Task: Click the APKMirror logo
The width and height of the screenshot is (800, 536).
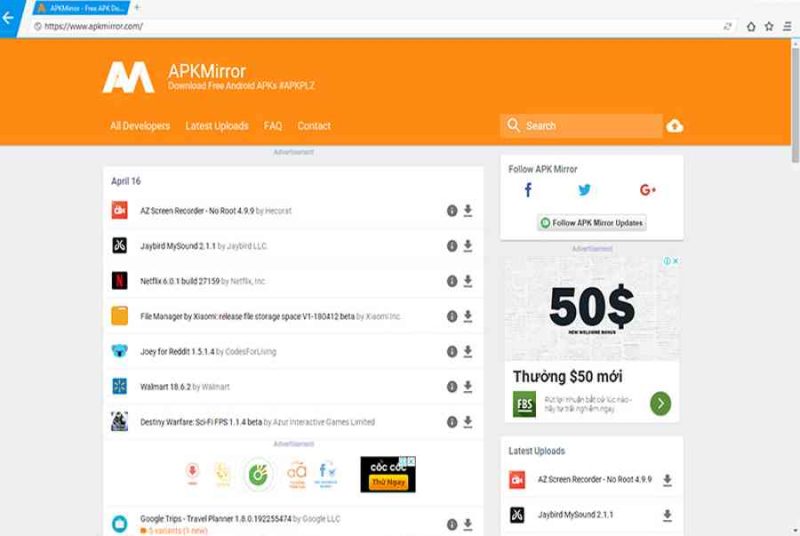Action: [128, 78]
